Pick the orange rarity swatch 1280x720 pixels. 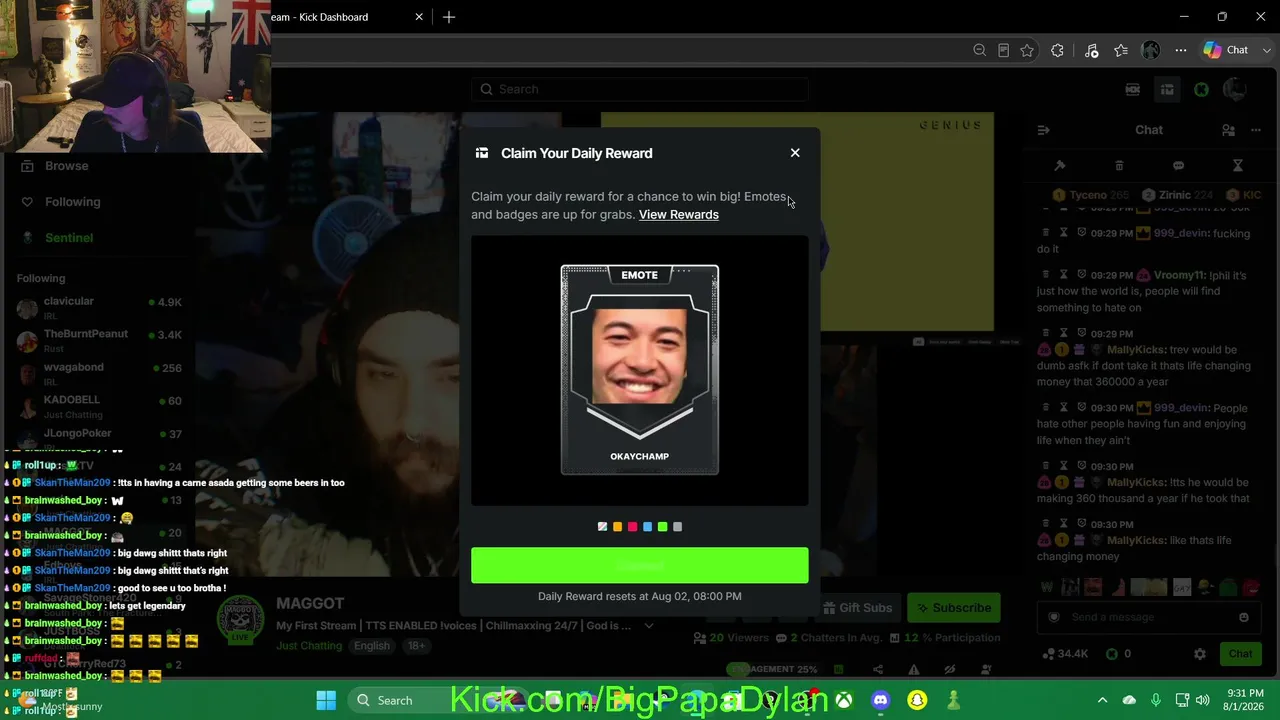click(617, 527)
